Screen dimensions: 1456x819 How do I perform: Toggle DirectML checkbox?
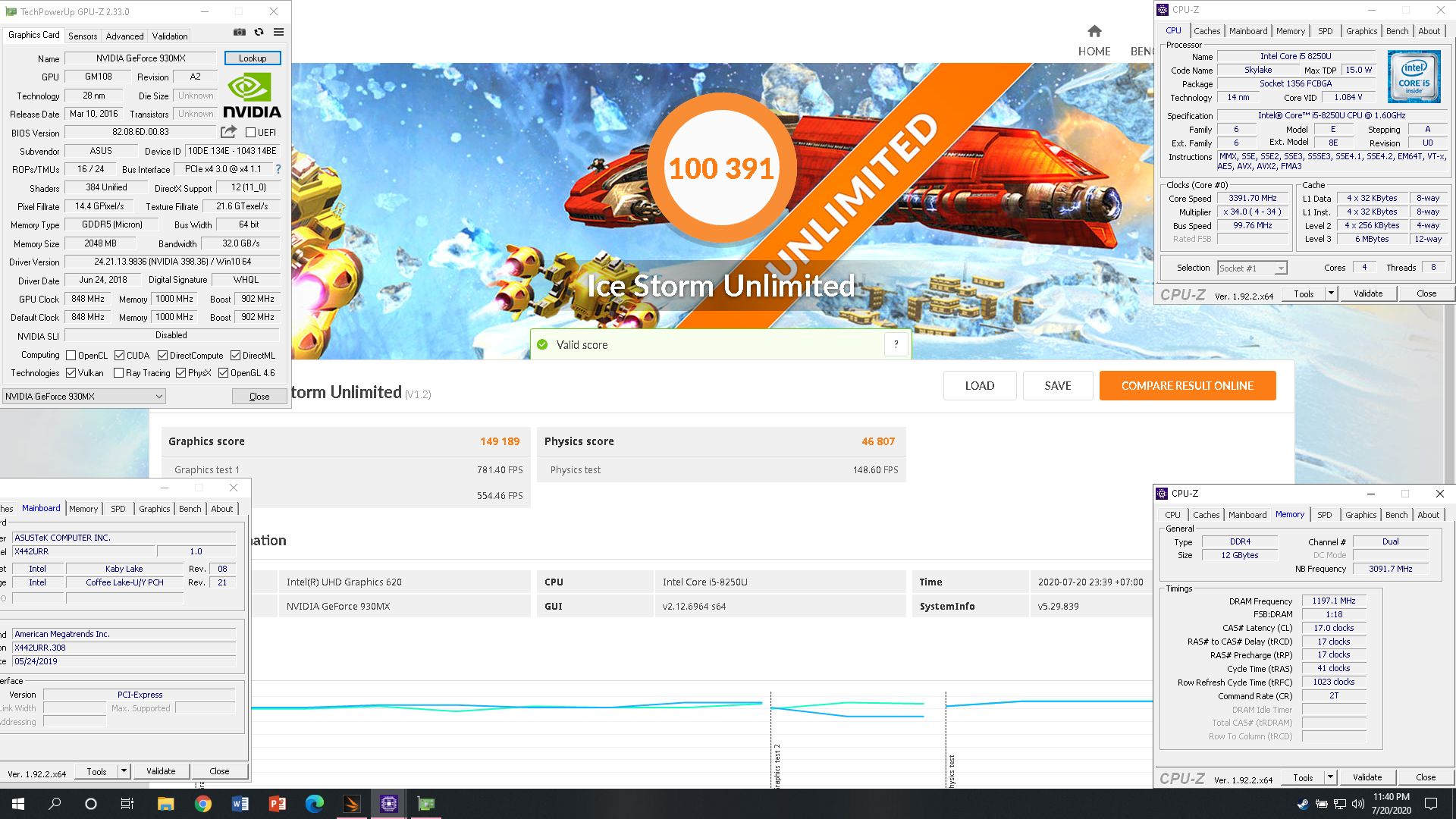point(236,356)
